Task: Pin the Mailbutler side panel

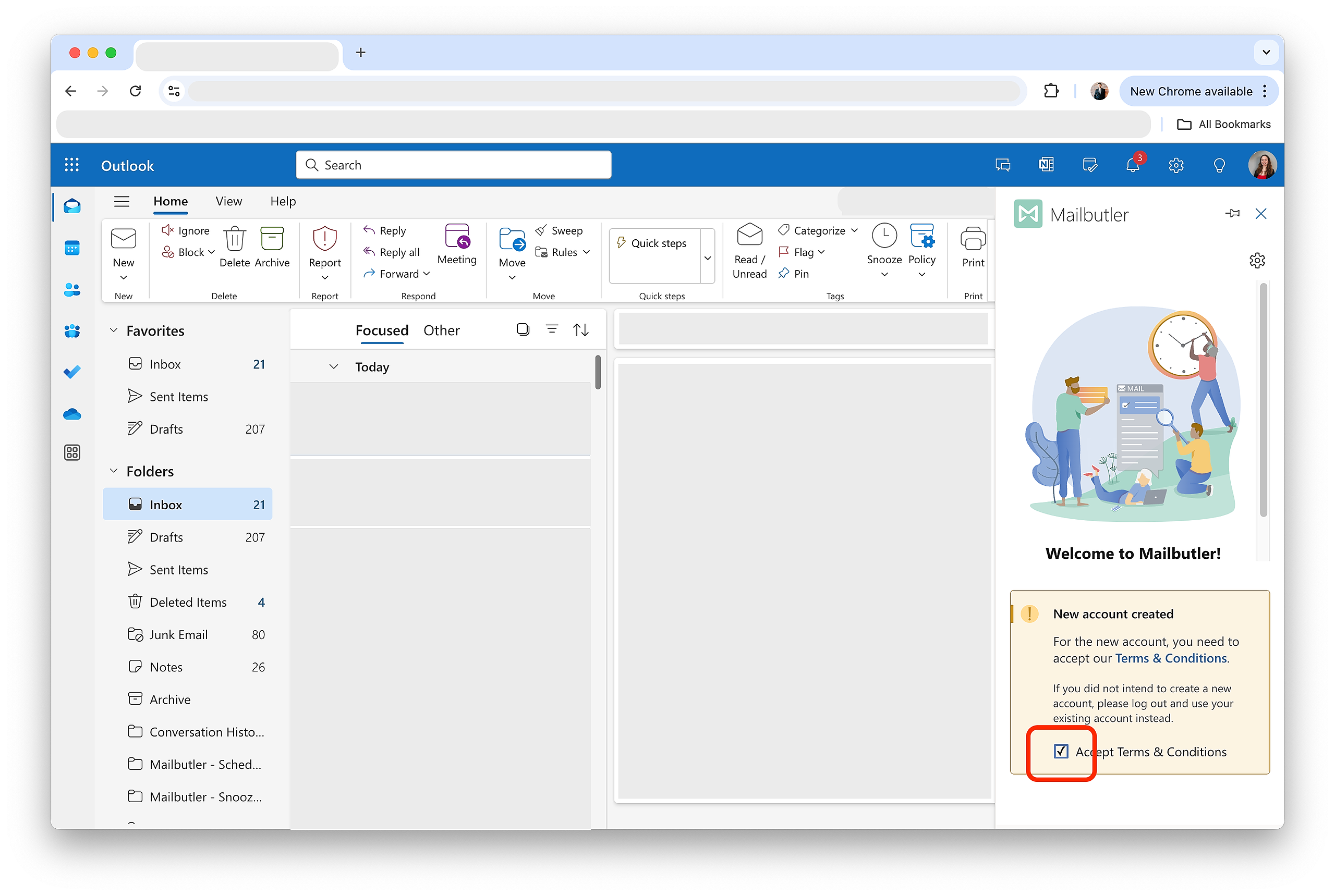Action: 1233,213
